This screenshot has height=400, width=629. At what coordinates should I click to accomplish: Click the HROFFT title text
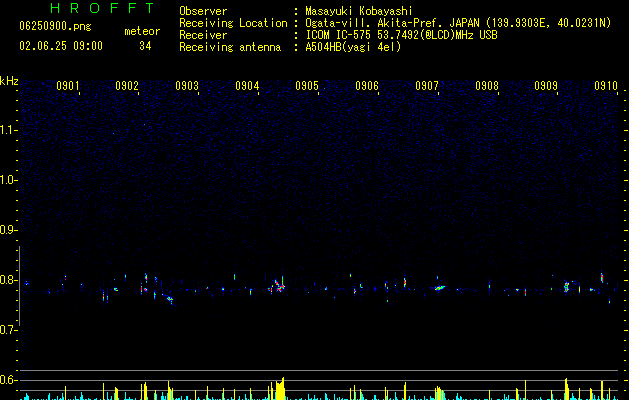point(102,8)
